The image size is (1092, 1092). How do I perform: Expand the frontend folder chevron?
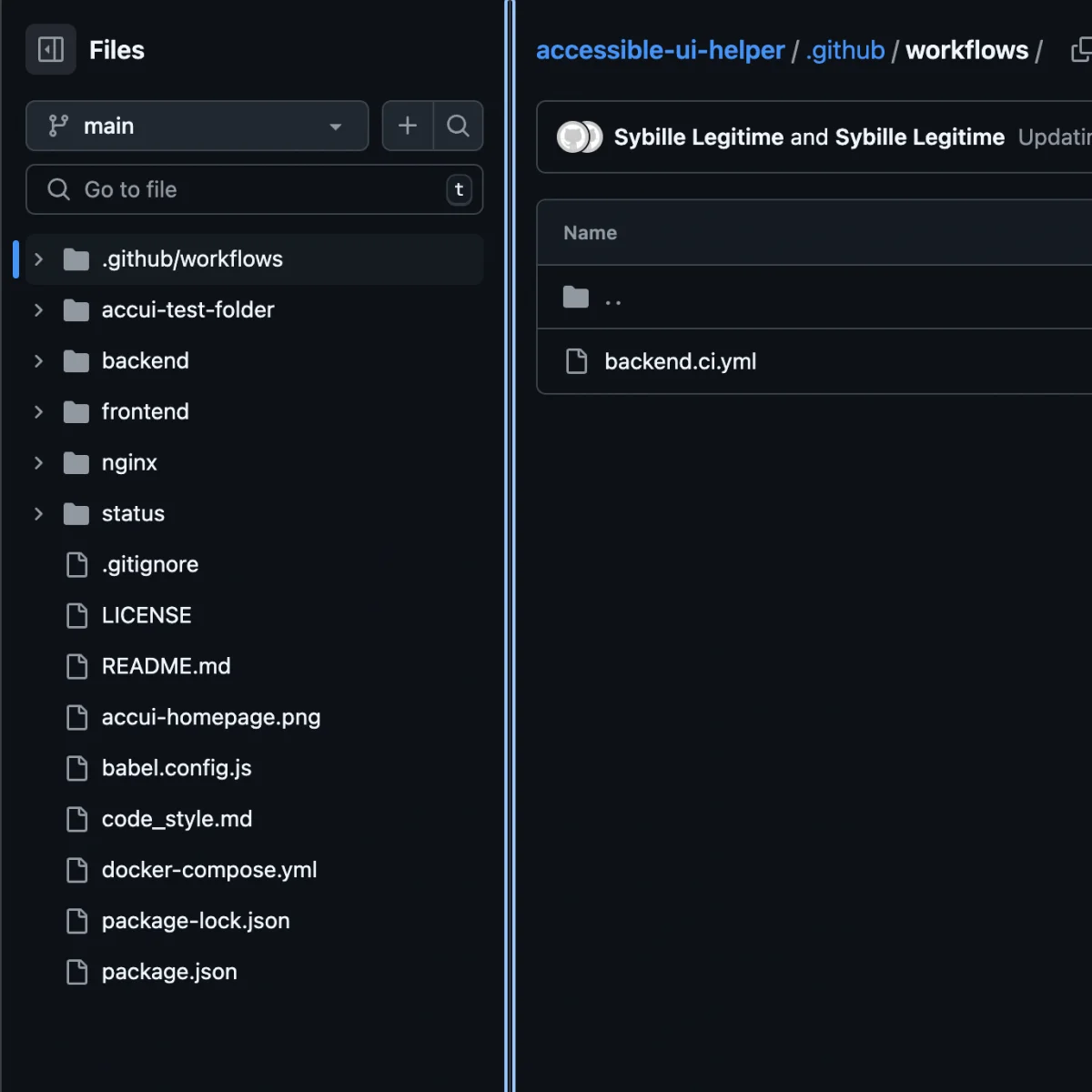(38, 412)
